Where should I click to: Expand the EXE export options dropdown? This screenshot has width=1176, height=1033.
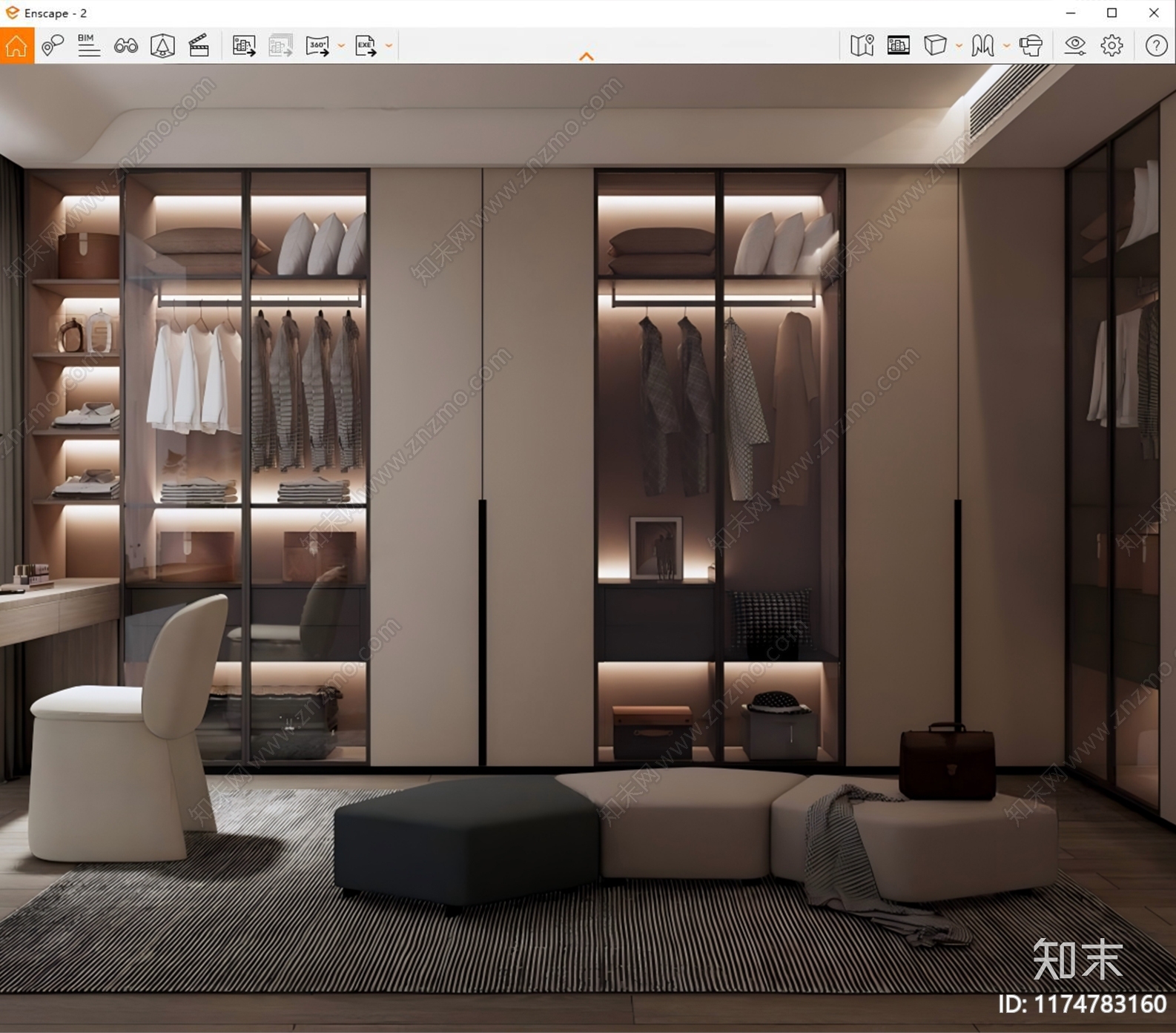coord(389,46)
